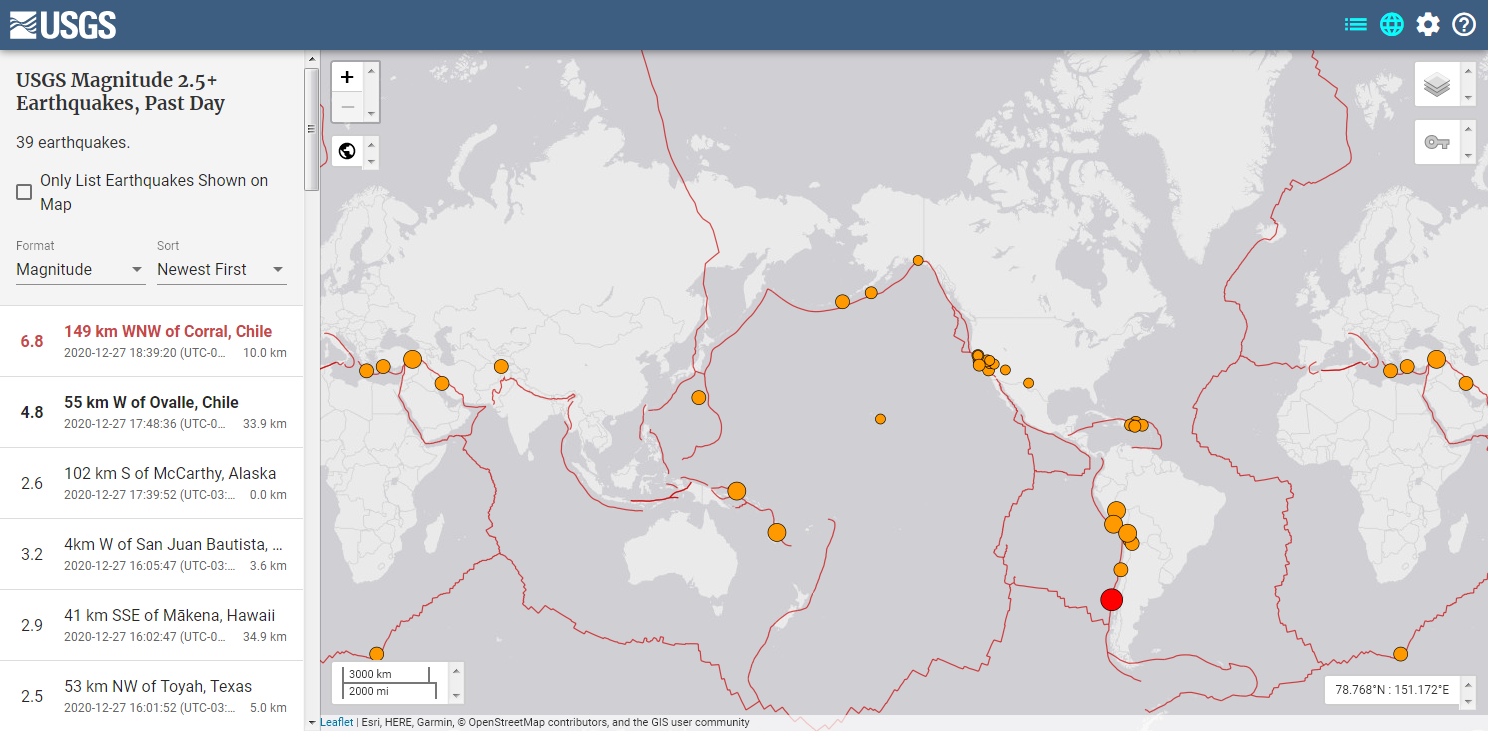
Task: Open the map layers control
Action: pyautogui.click(x=1437, y=84)
